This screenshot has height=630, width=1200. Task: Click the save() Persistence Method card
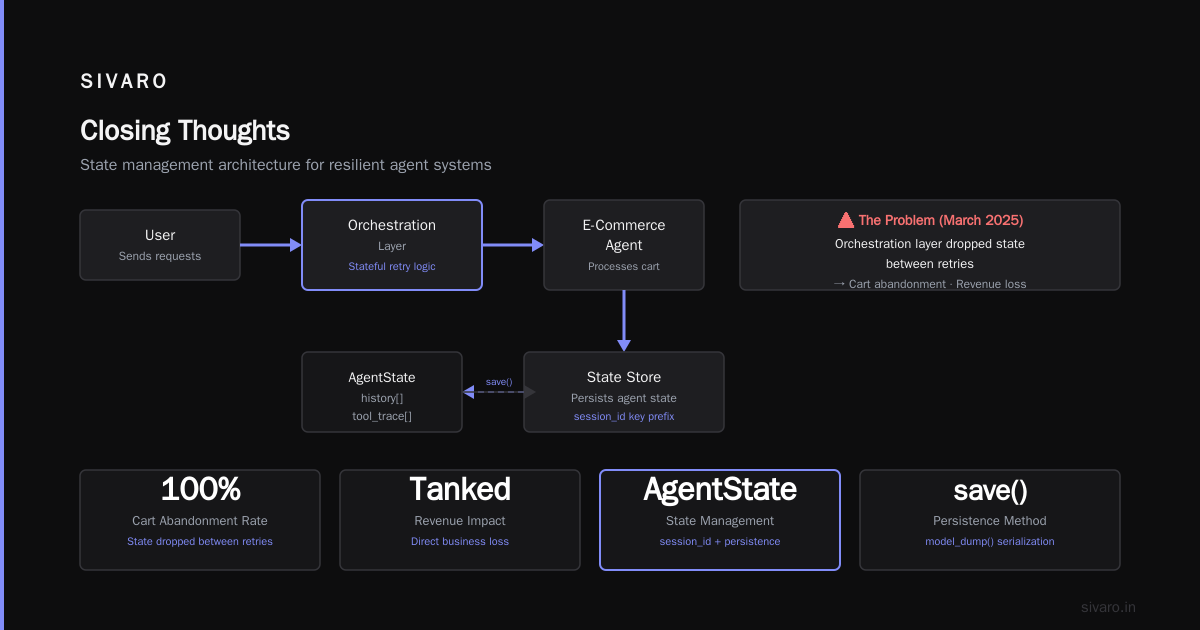click(990, 520)
